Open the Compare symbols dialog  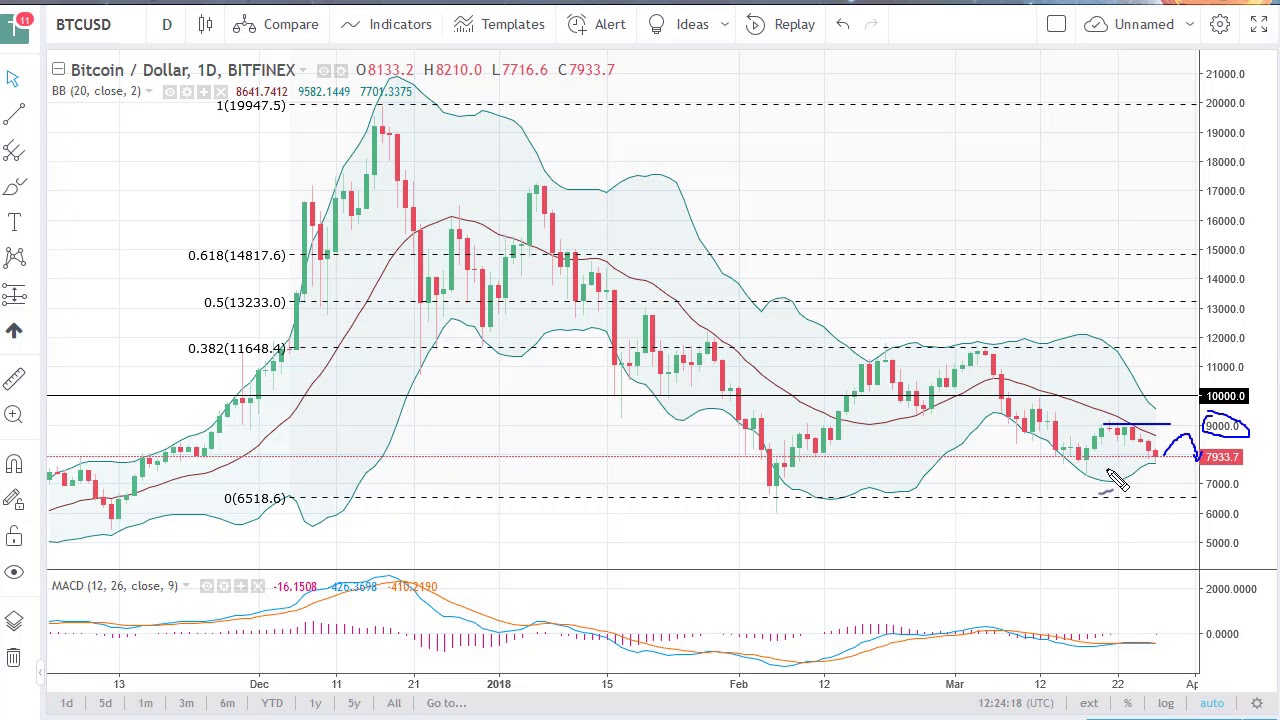[277, 24]
